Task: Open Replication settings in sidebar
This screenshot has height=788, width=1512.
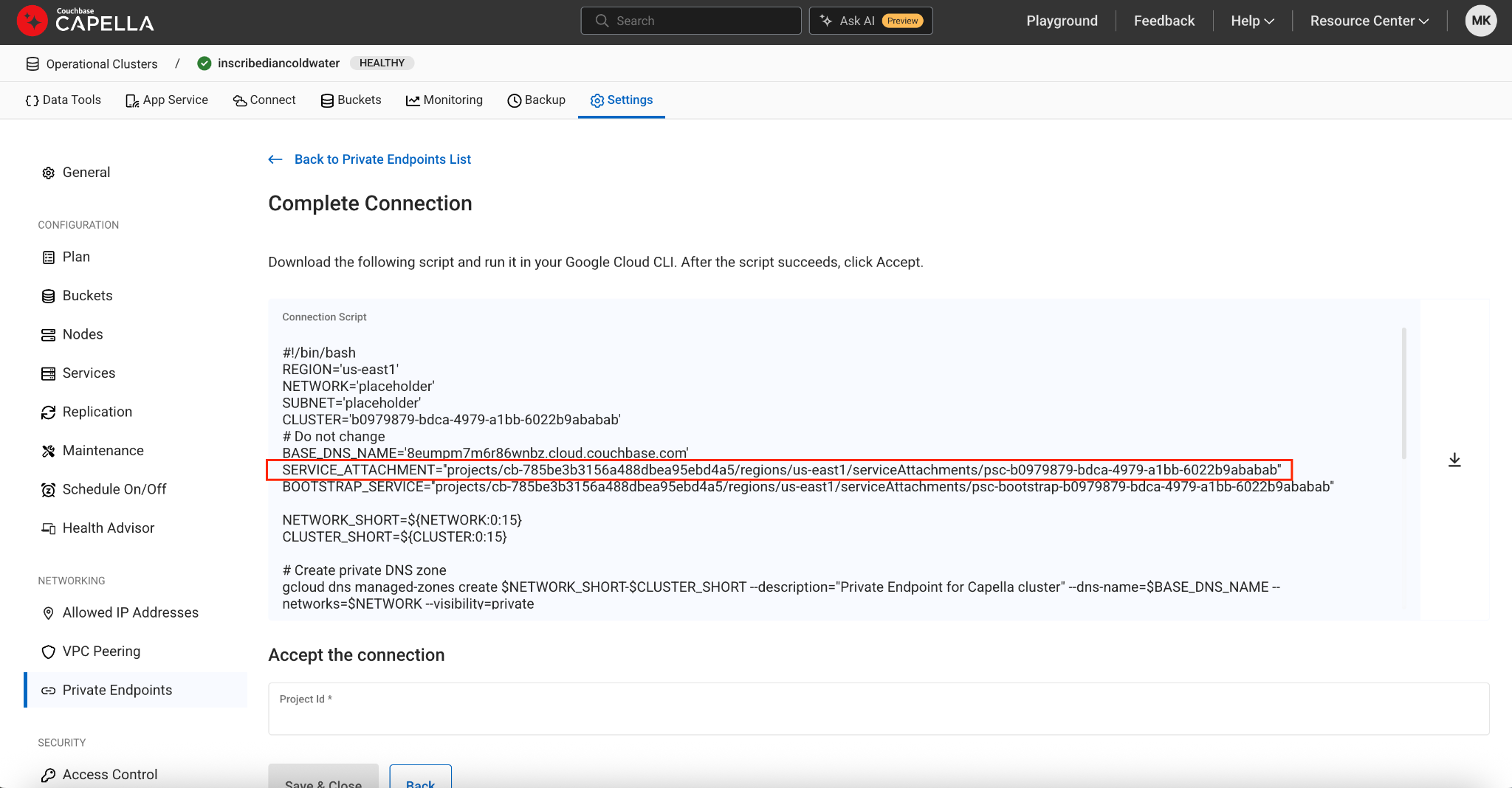Action: tap(97, 412)
